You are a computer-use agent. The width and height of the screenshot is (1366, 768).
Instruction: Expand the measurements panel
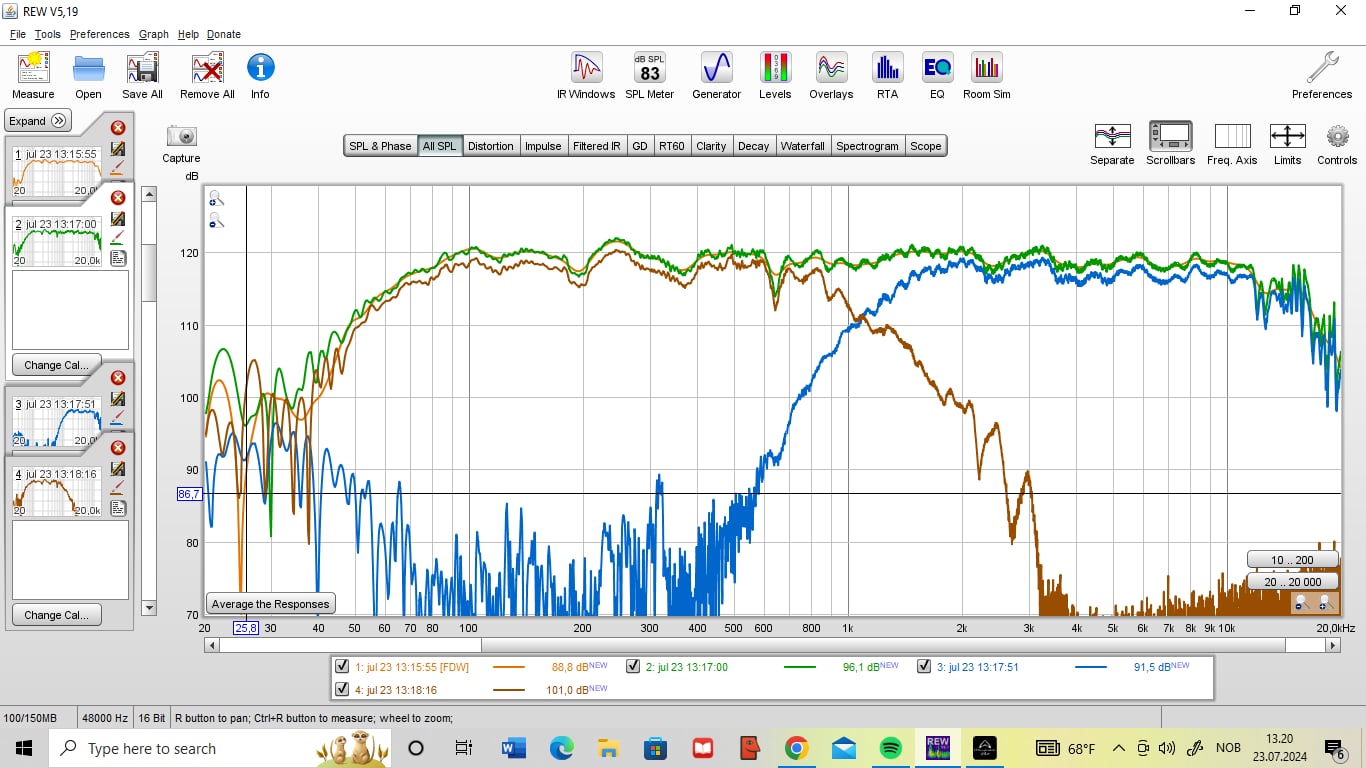coord(38,121)
